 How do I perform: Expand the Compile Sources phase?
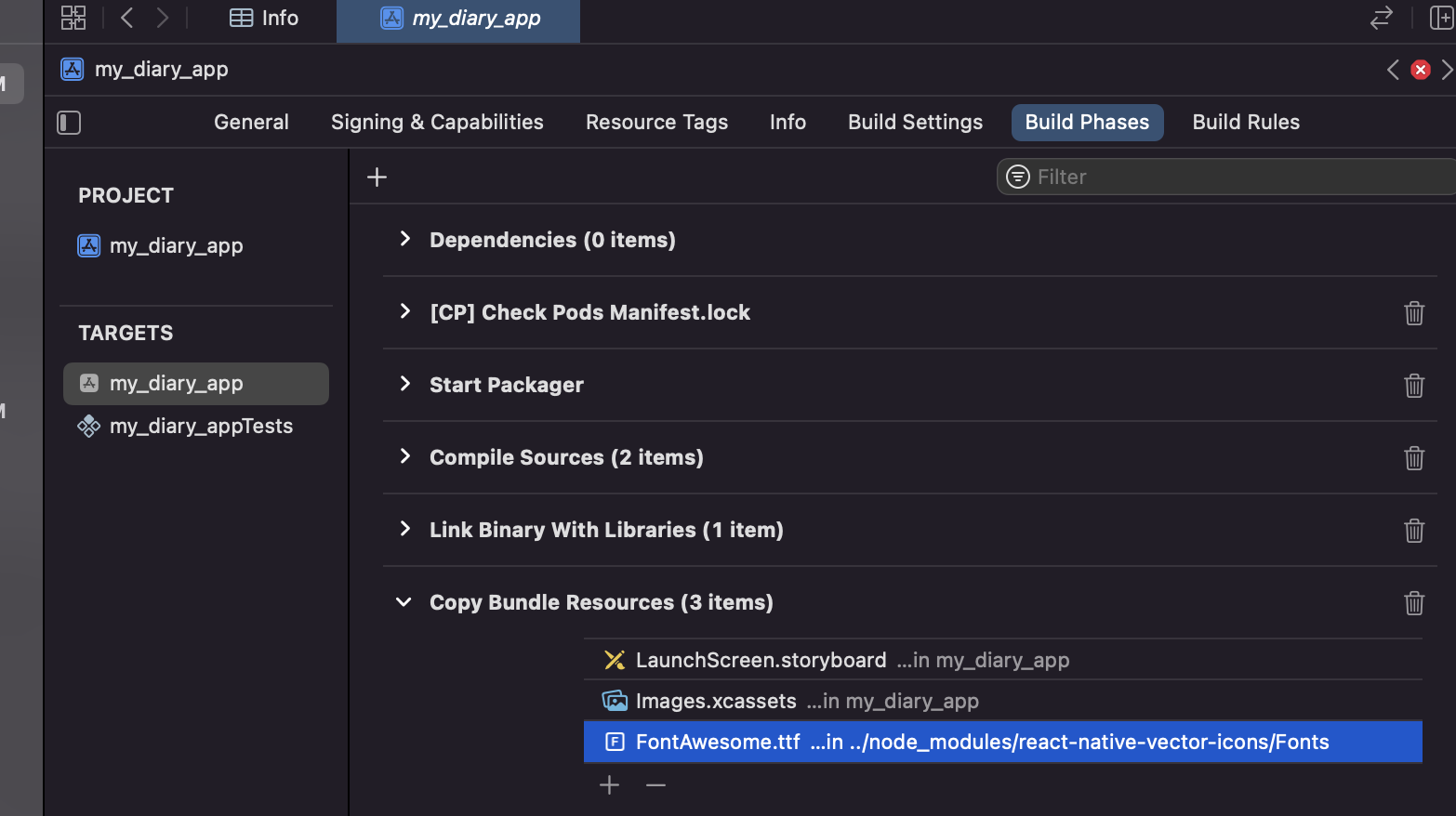pos(404,456)
